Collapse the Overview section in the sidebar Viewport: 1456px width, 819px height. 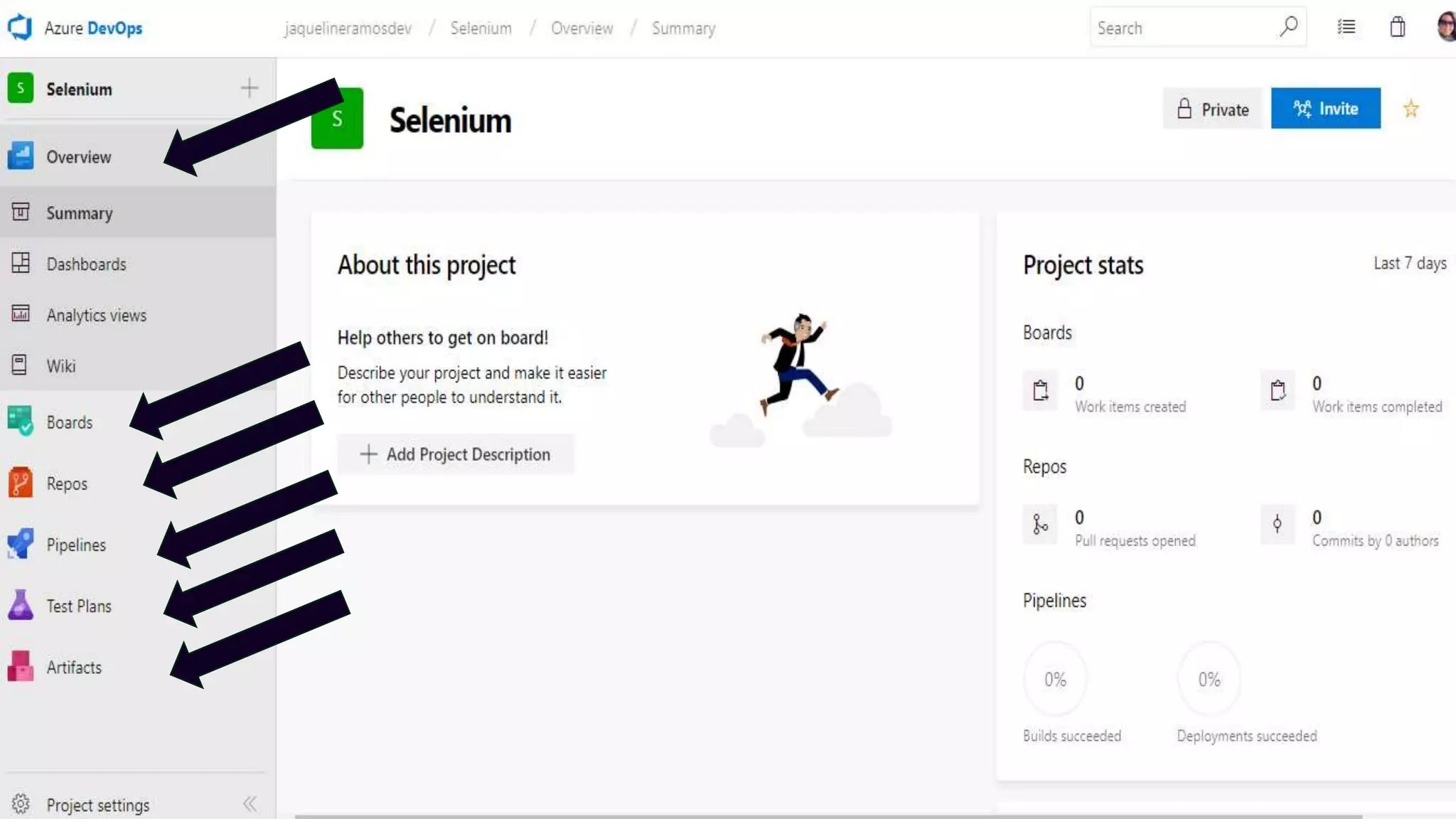(x=78, y=156)
